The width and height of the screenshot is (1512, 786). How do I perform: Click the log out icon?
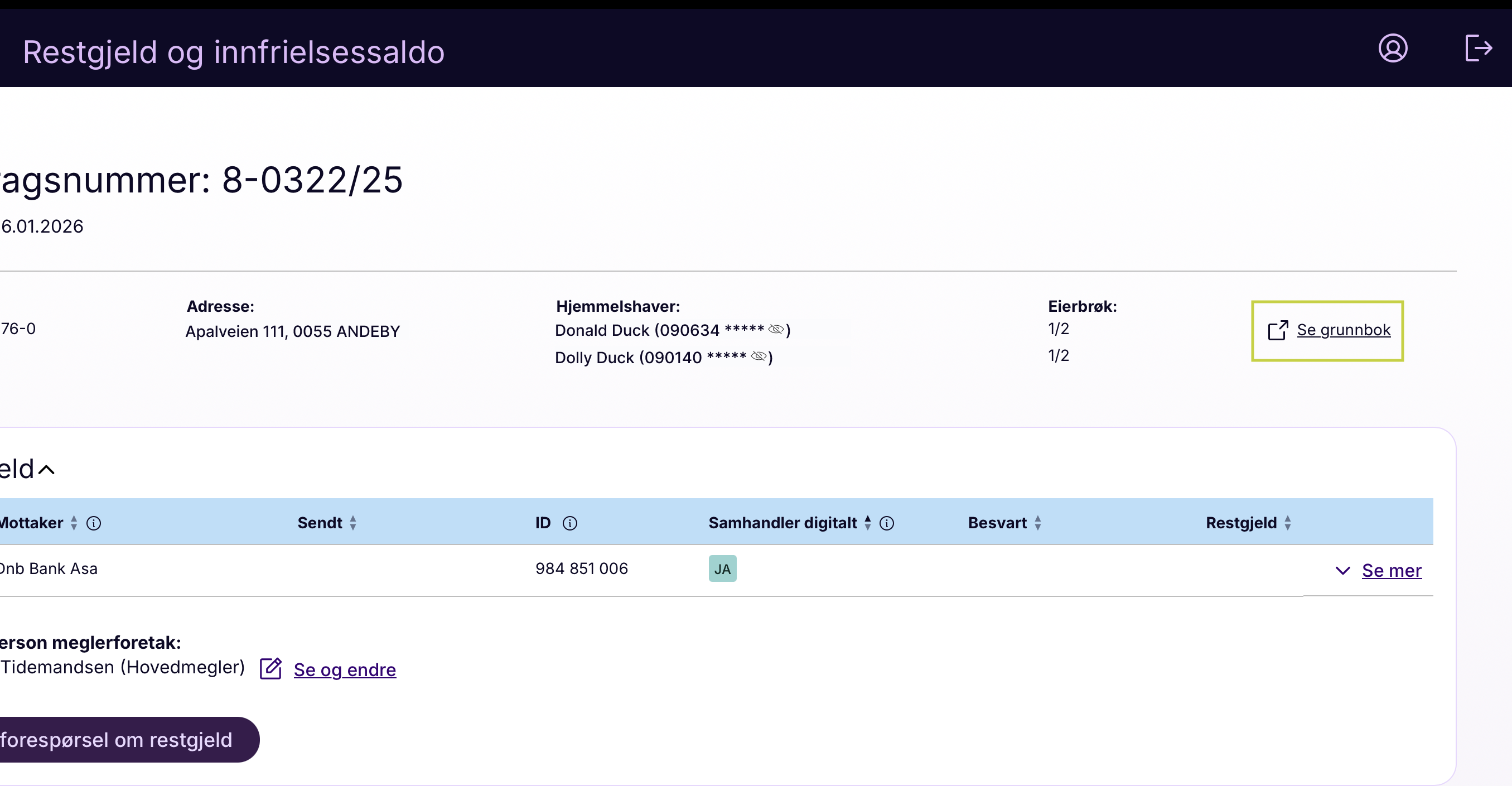(1477, 48)
